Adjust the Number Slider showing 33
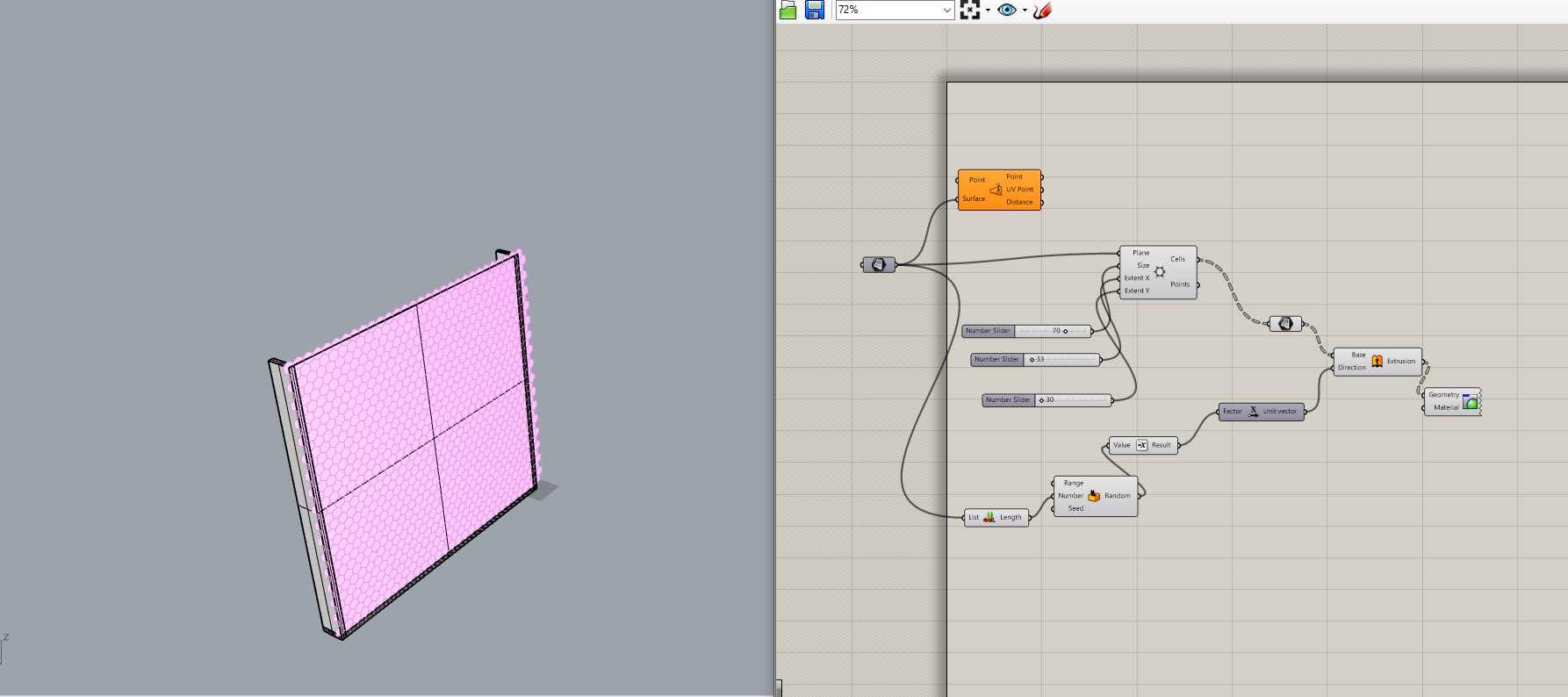 [x=1035, y=359]
